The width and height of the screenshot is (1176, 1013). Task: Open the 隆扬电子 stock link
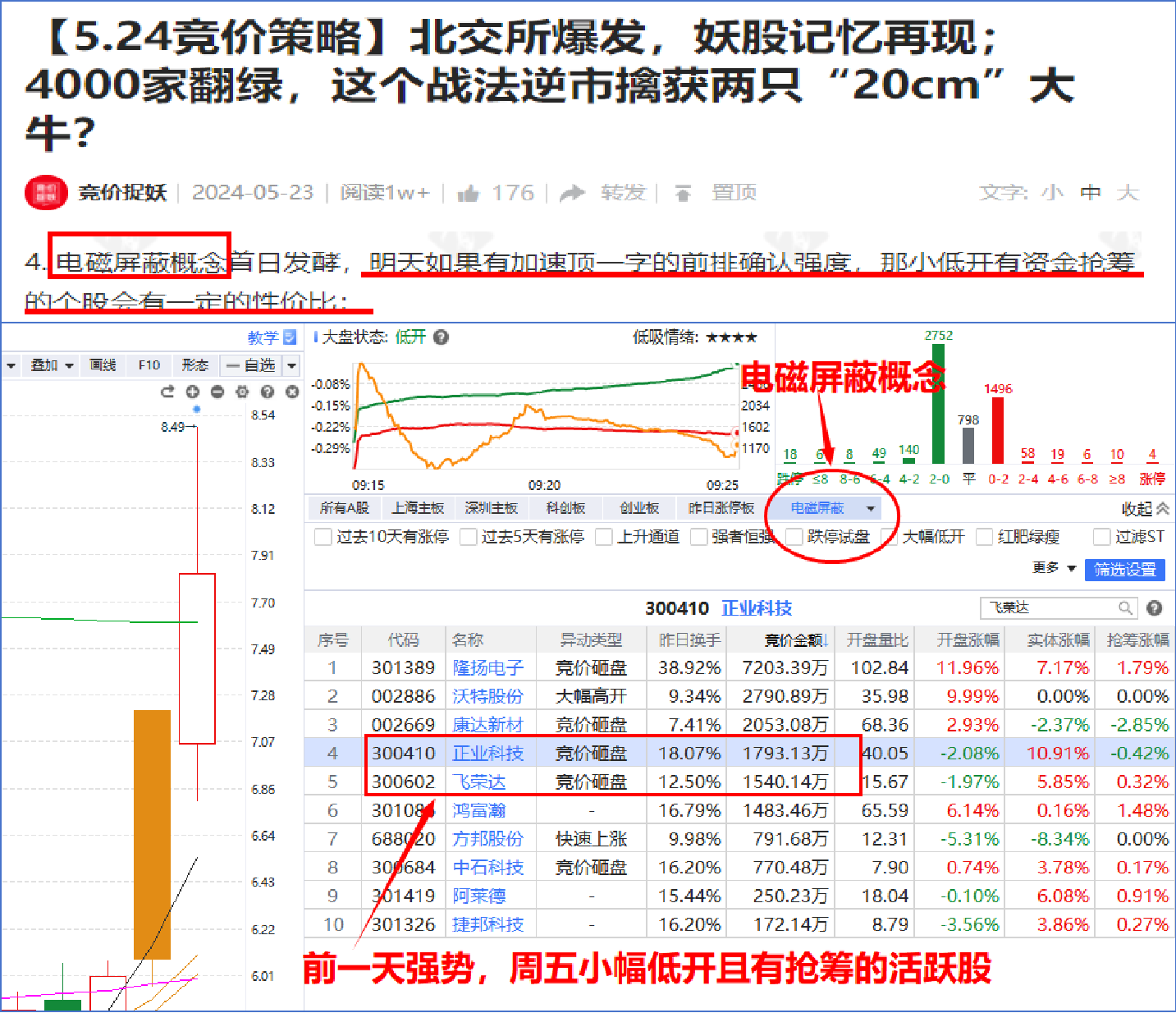[x=488, y=668]
